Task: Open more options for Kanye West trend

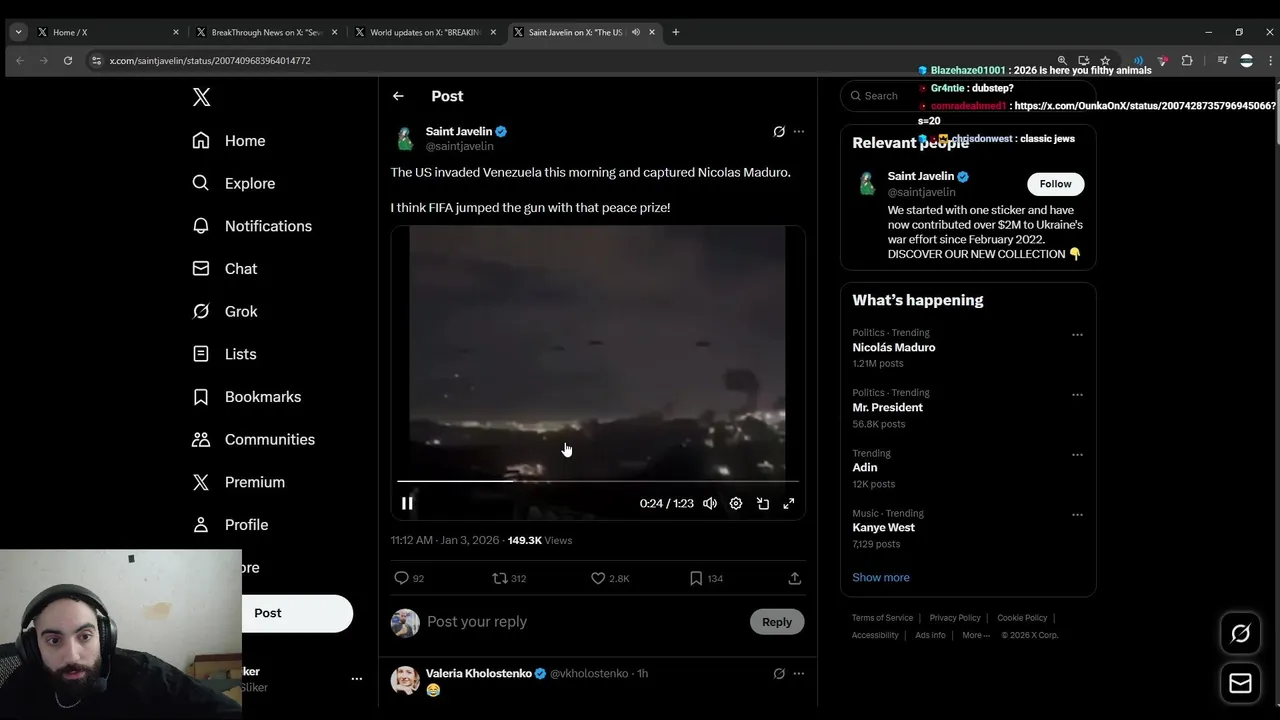Action: [1077, 515]
